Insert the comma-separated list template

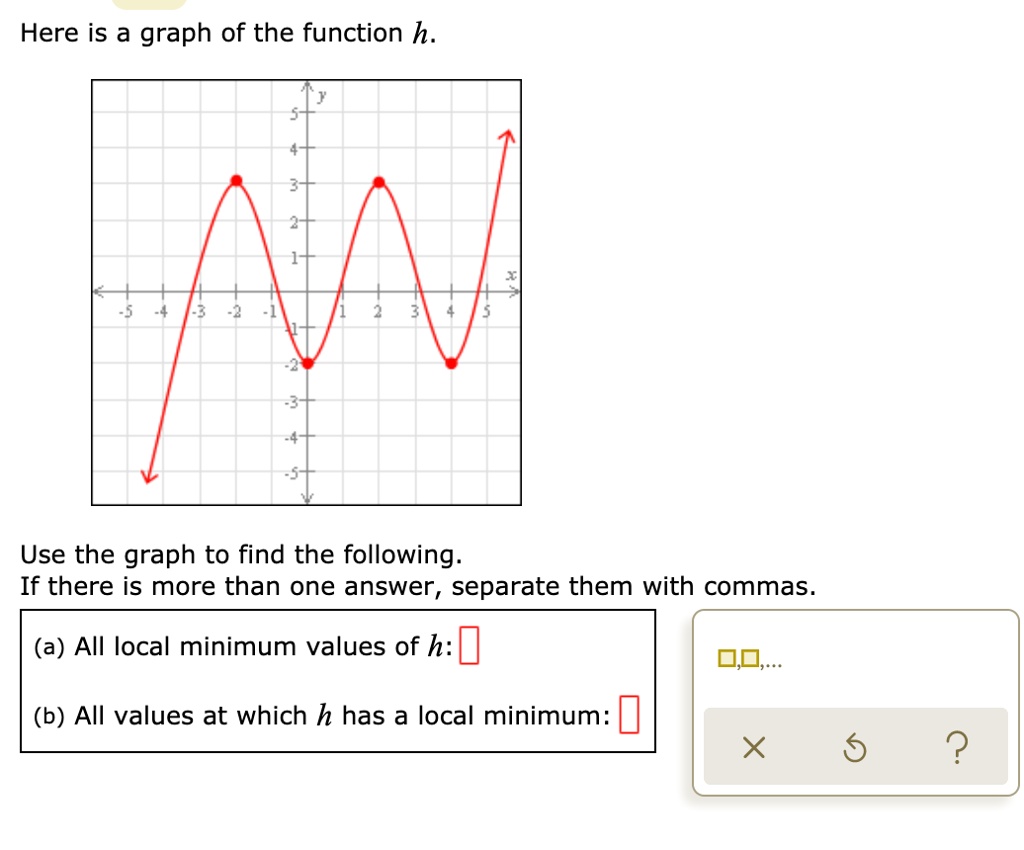pyautogui.click(x=749, y=659)
